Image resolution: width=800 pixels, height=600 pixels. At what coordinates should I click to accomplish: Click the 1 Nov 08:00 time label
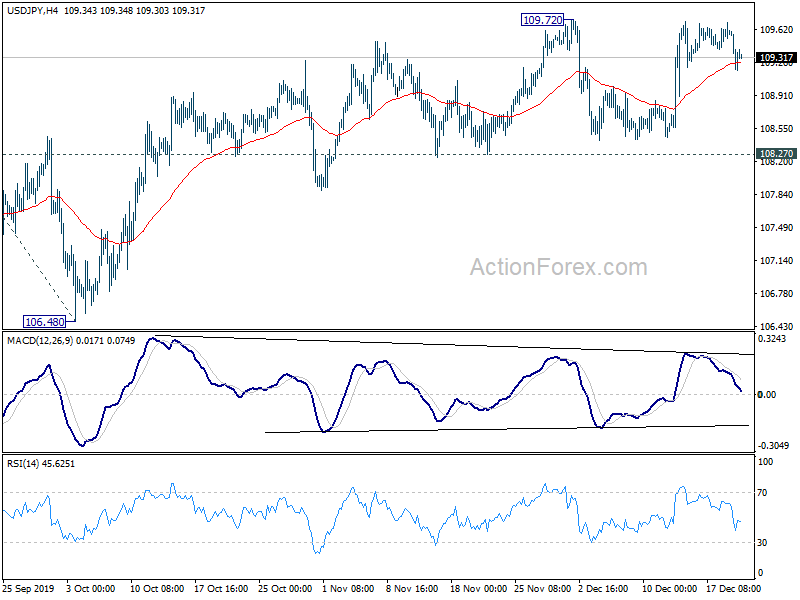point(348,588)
